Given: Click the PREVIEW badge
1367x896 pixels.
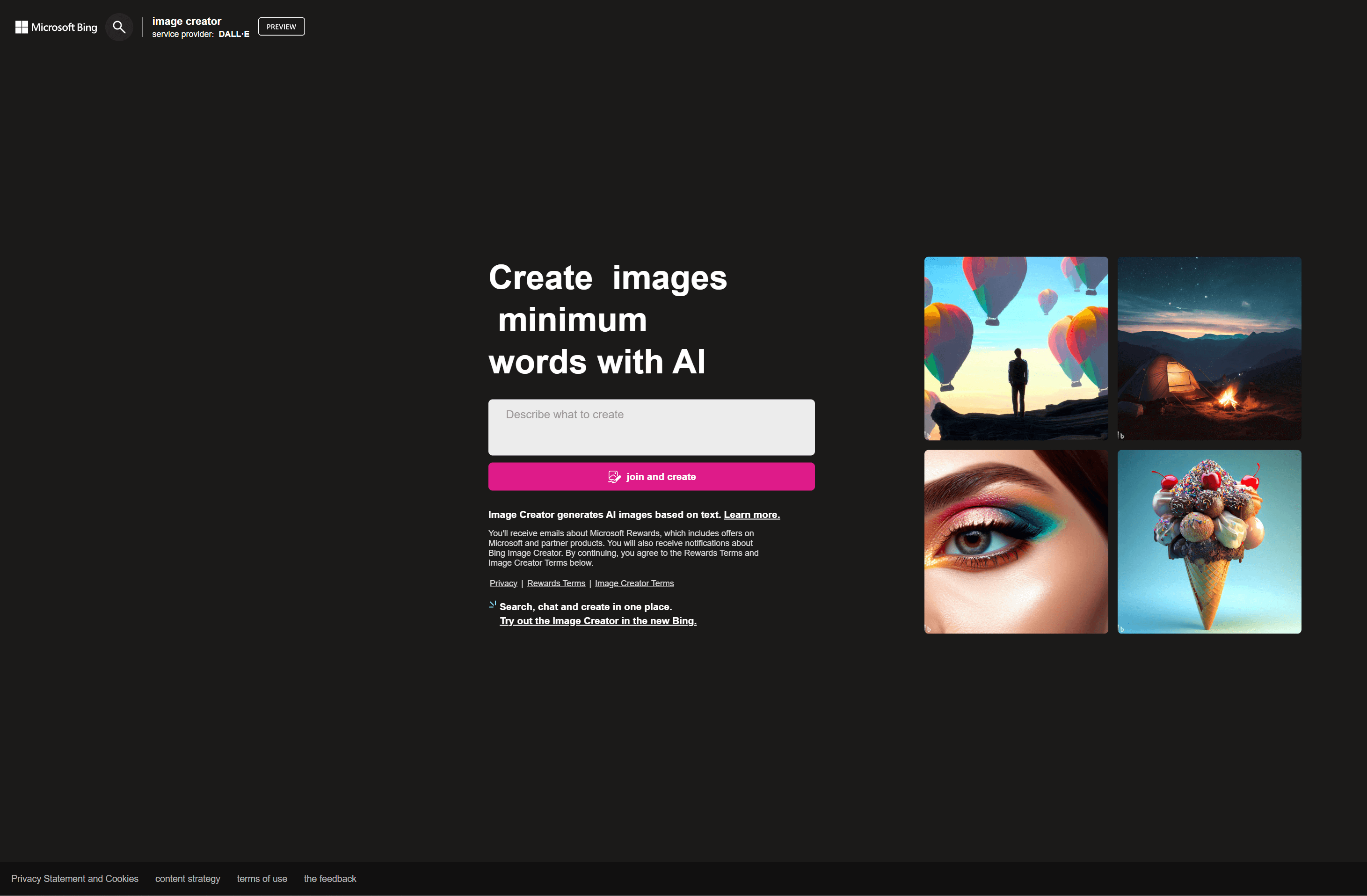Looking at the screenshot, I should (282, 26).
